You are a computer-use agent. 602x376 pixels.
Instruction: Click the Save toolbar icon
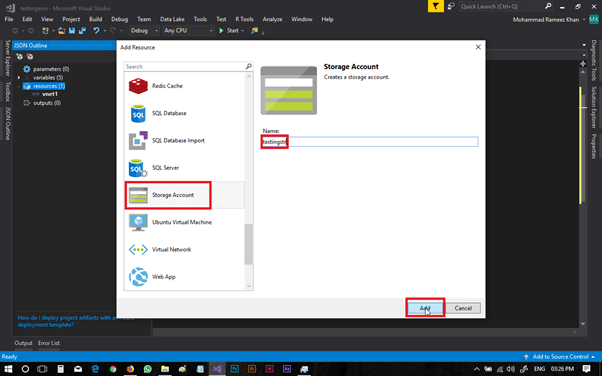(72, 31)
